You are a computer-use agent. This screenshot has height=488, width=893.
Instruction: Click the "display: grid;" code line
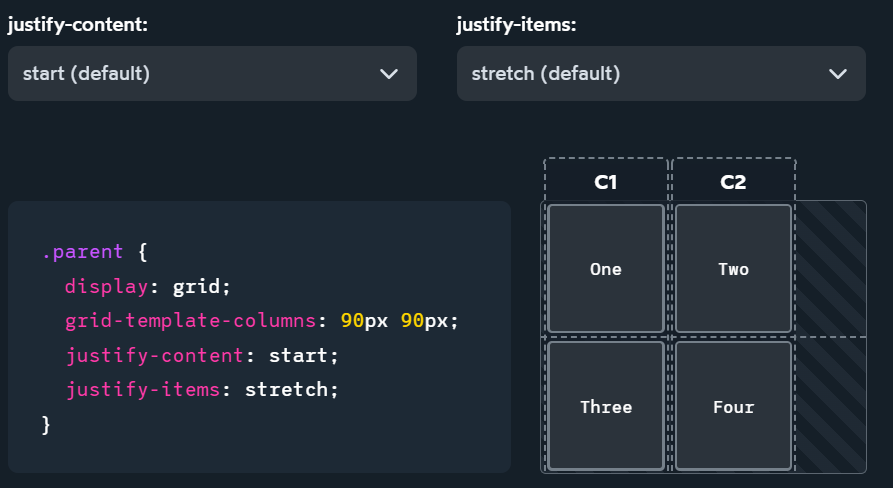tap(148, 287)
